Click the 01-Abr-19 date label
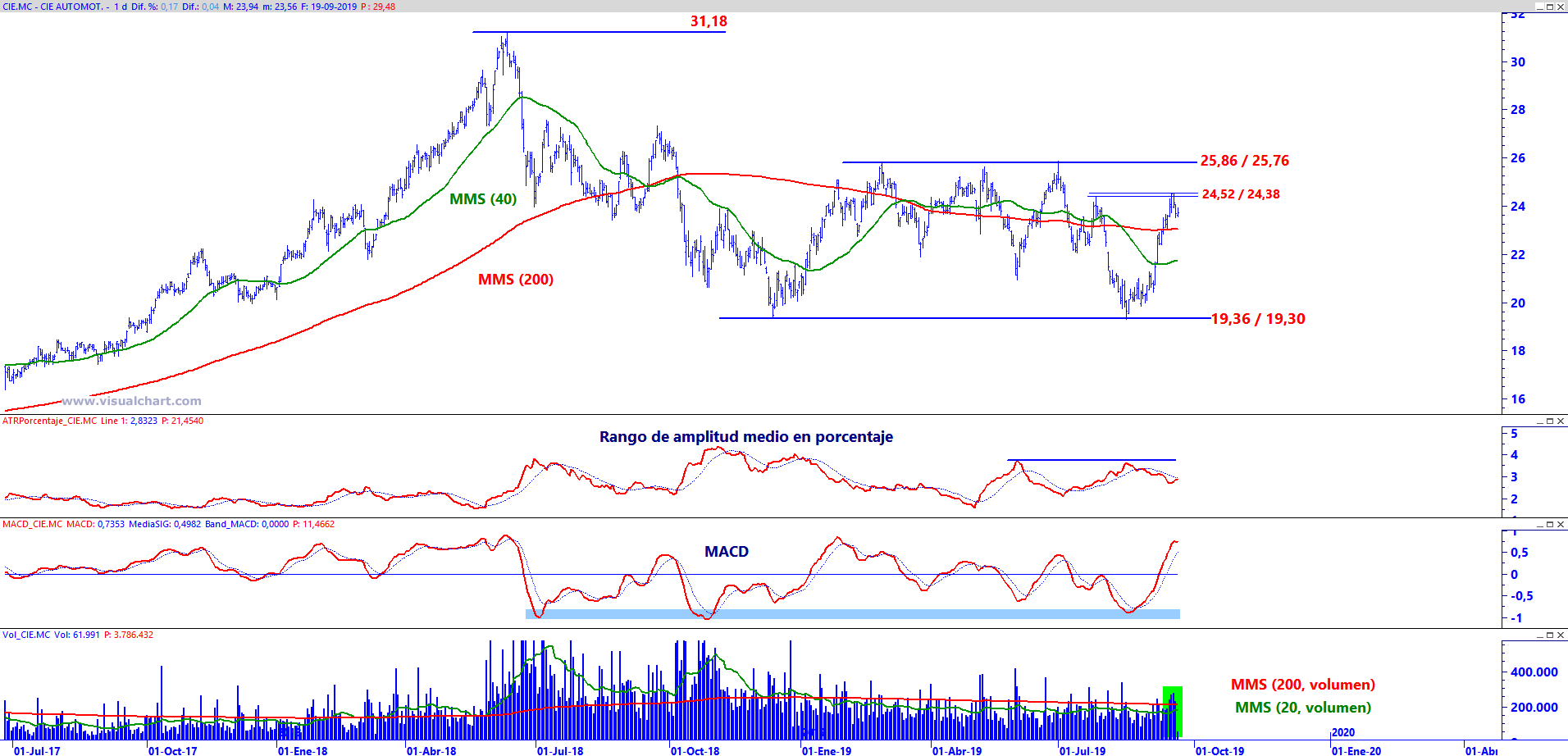The width and height of the screenshot is (1568, 756). click(x=957, y=750)
